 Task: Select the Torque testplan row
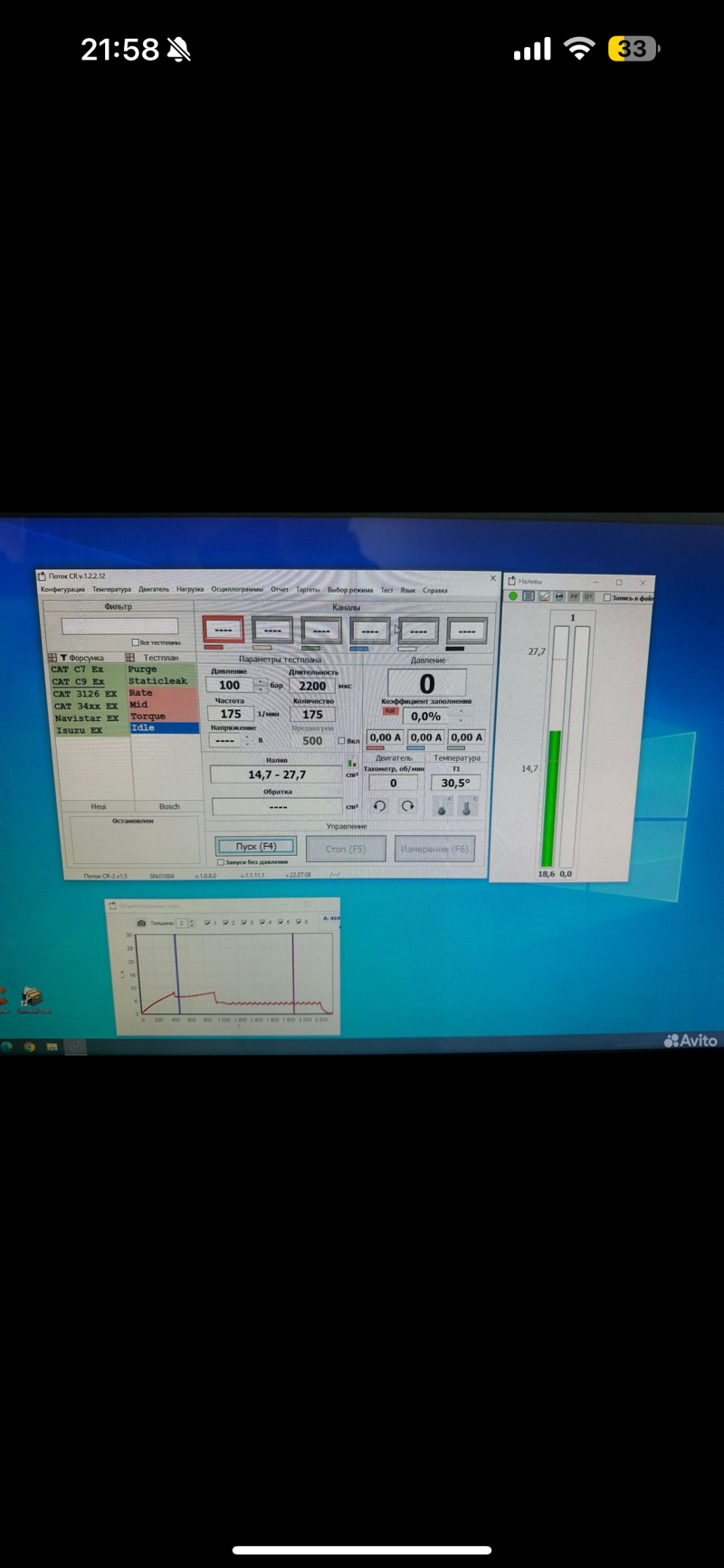coord(163,716)
